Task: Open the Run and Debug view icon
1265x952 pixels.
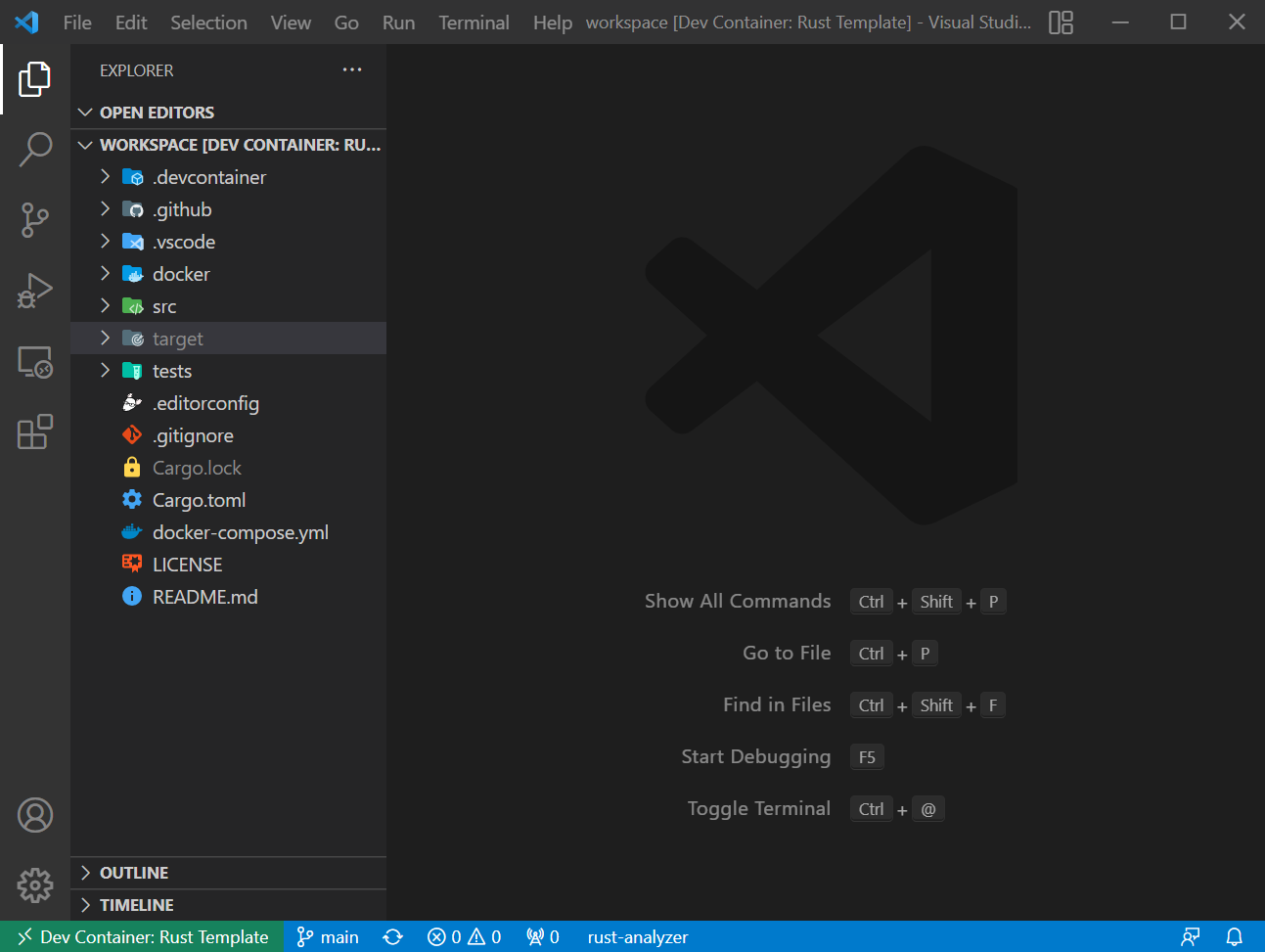Action: coord(35,291)
